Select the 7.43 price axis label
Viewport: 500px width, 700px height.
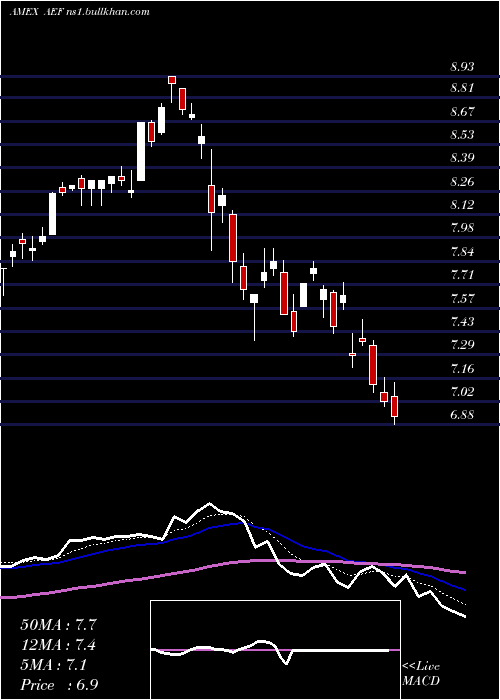(x=462, y=322)
